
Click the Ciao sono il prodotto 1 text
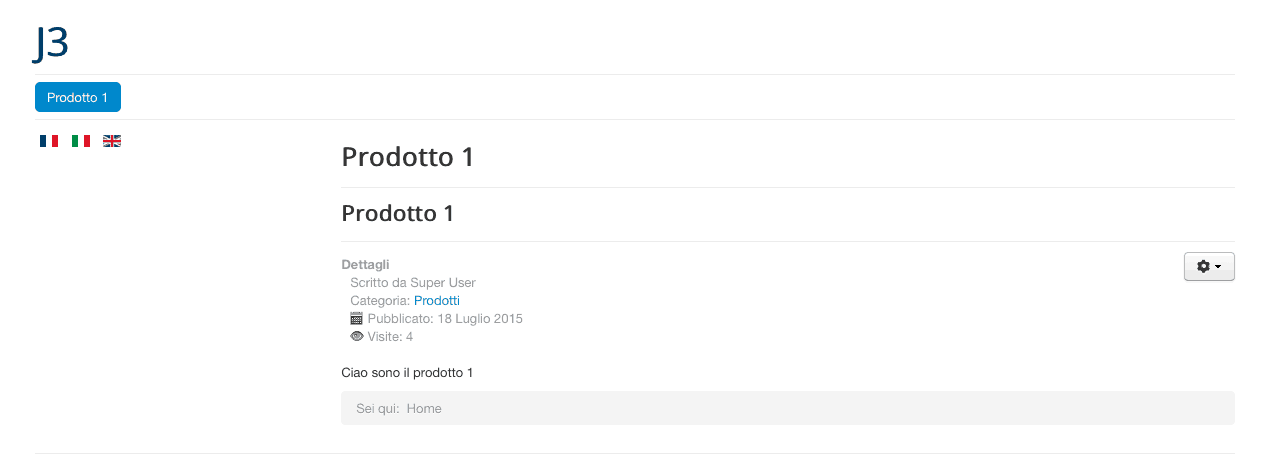(x=407, y=373)
